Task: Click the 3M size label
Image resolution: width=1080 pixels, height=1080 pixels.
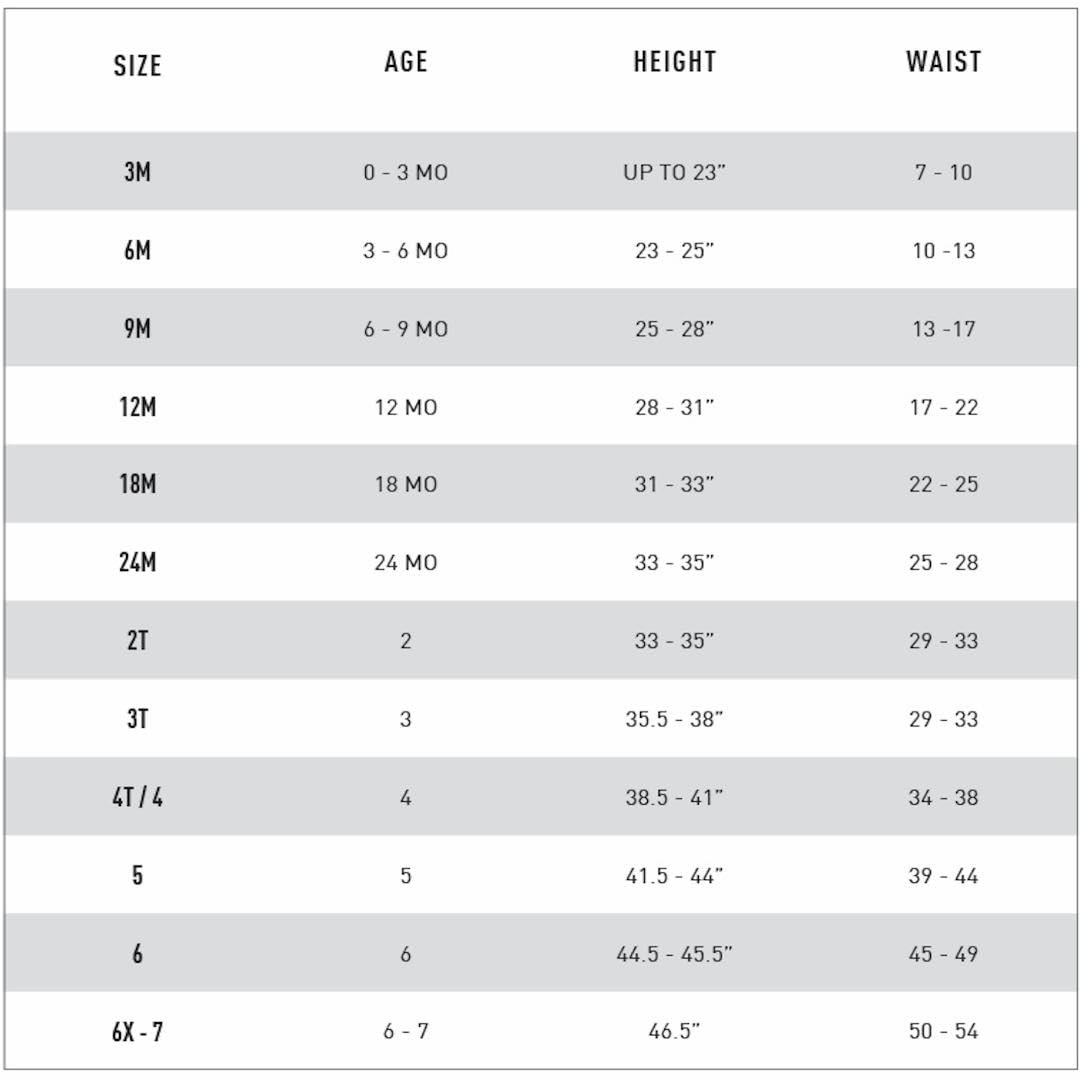Action: pyautogui.click(x=137, y=172)
